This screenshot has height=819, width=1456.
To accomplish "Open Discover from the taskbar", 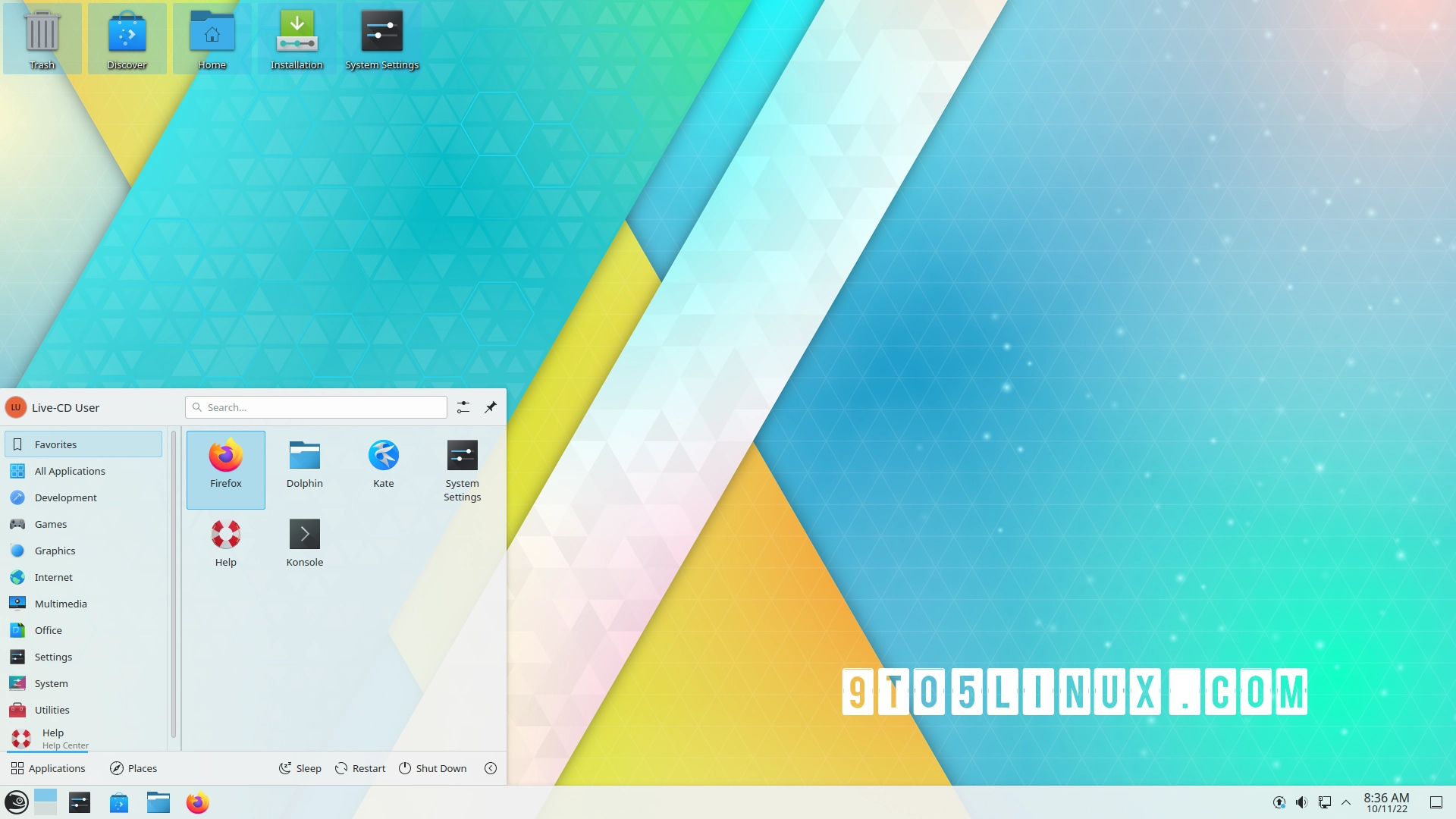I will [118, 802].
